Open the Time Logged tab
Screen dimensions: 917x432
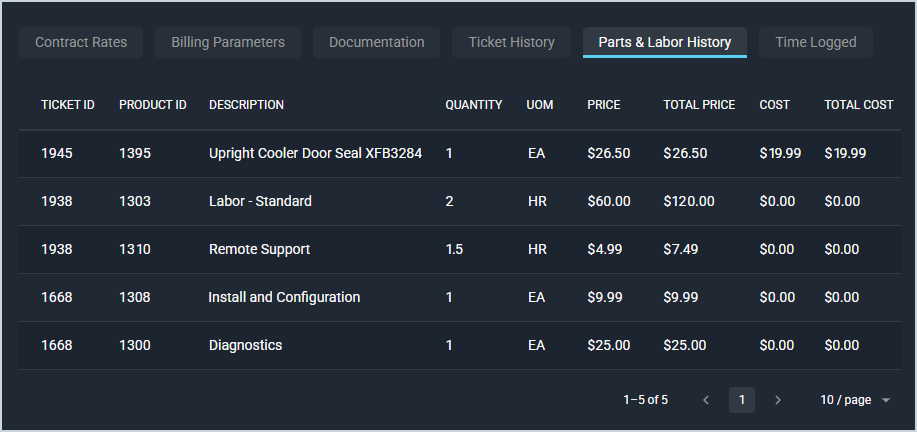(x=816, y=42)
